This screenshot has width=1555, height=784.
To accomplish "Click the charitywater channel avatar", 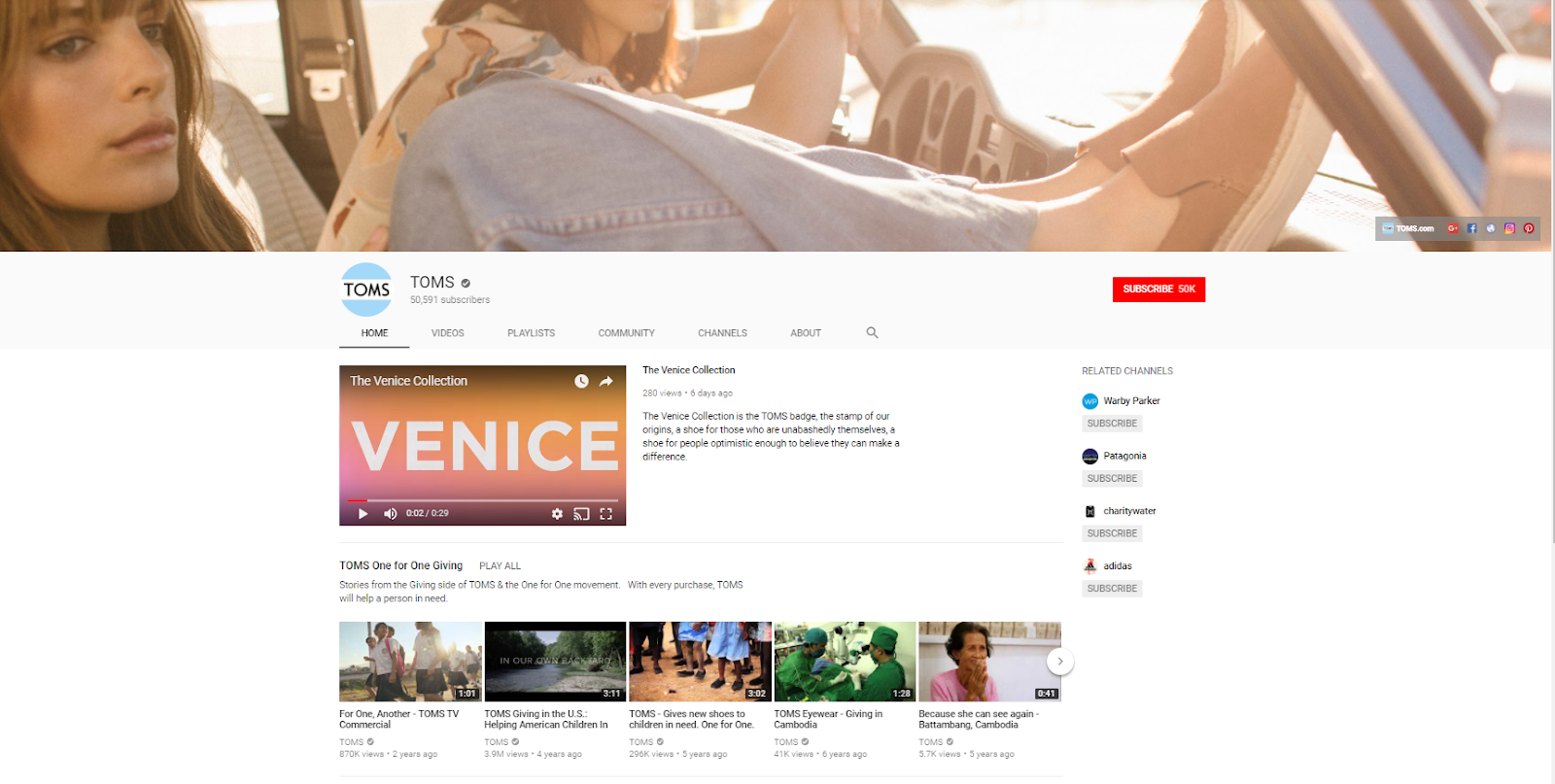I will (1090, 511).
